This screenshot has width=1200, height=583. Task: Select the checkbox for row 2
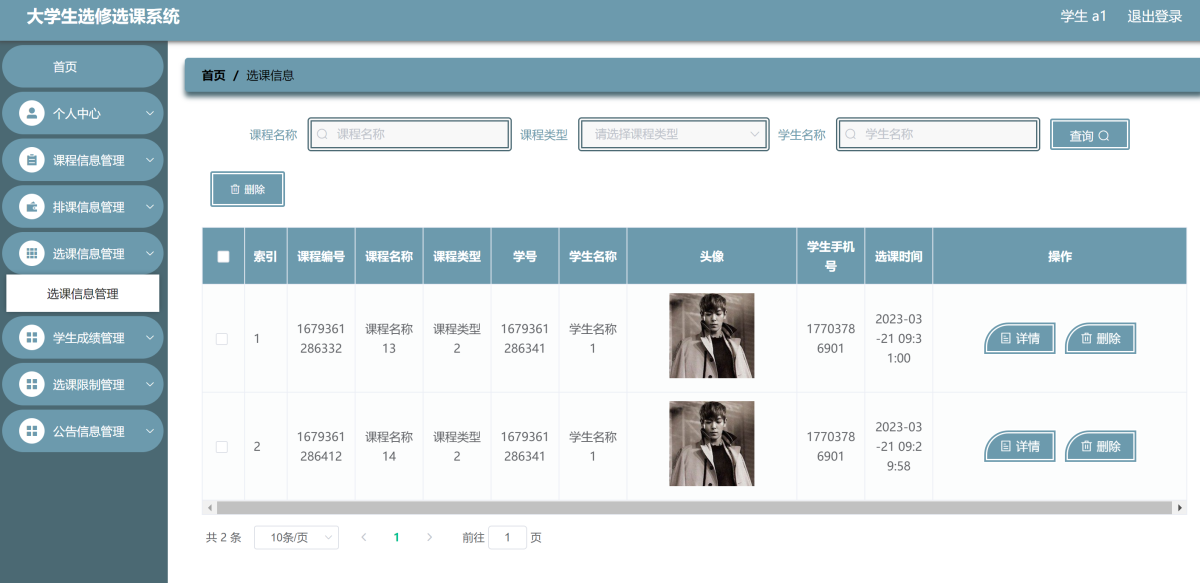222,447
